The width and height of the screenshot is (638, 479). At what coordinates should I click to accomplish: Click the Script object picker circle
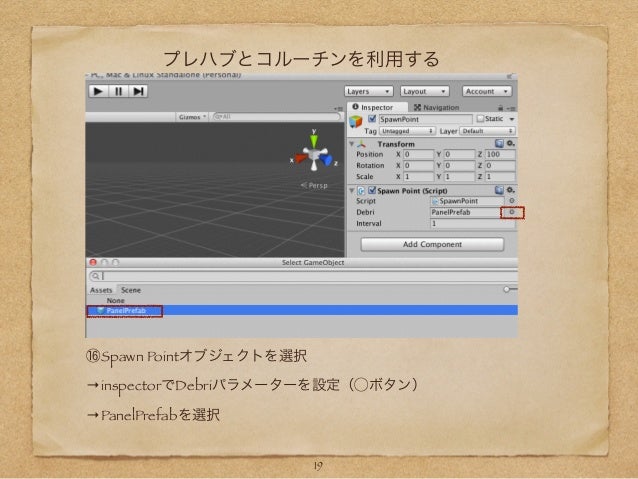coord(511,201)
